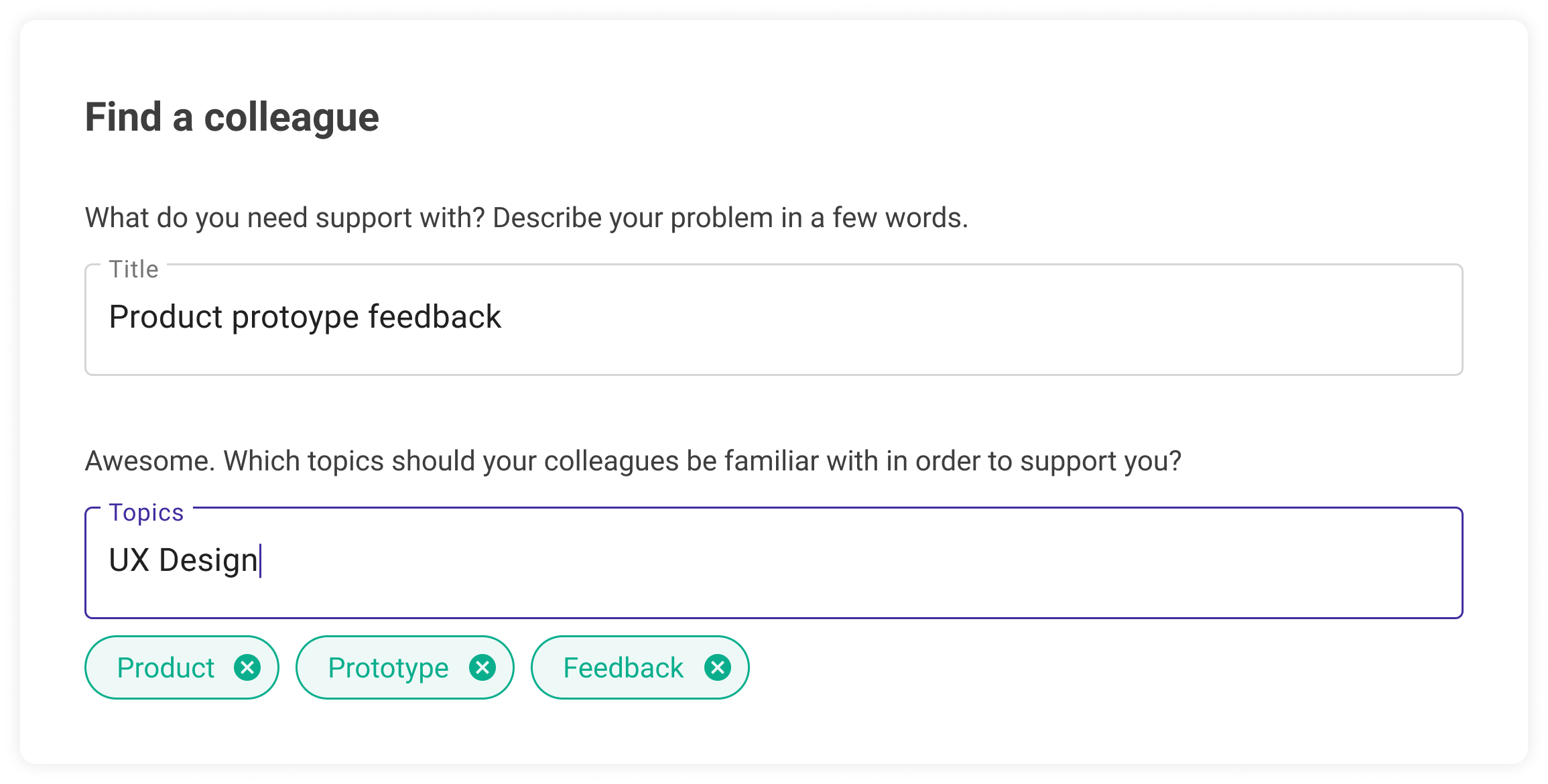This screenshot has height=784, width=1548.
Task: Focus the Title input field
Action: (773, 320)
